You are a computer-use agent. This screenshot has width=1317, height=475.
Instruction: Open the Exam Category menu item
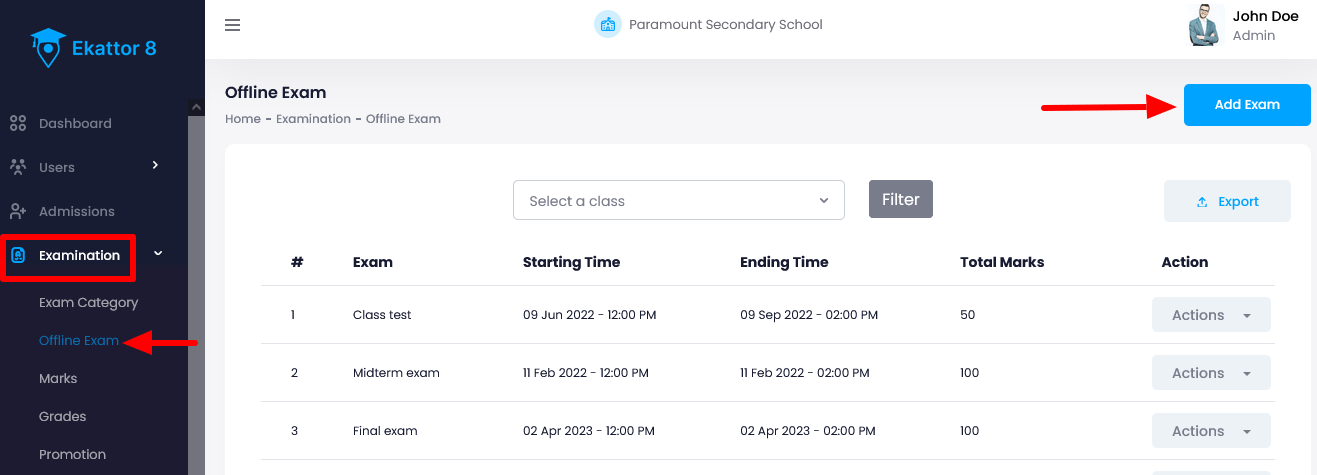coord(88,302)
